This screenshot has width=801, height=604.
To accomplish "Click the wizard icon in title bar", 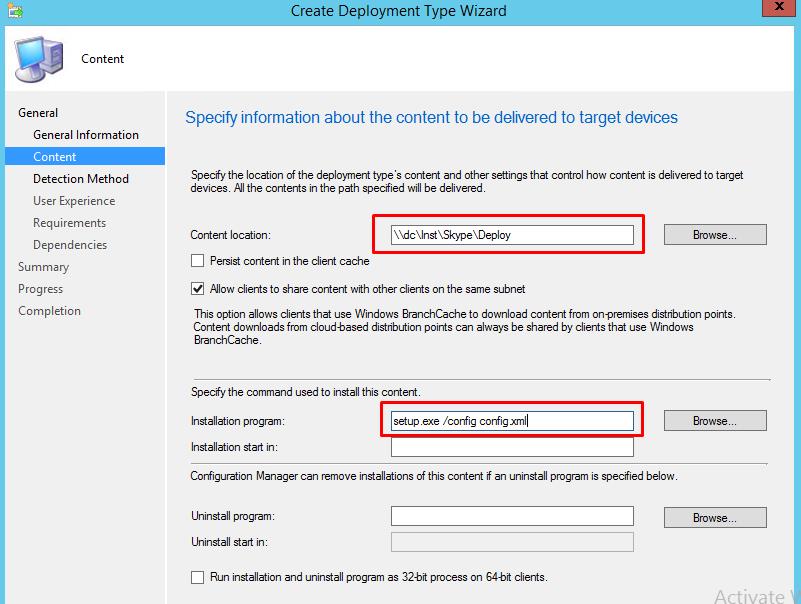I will point(12,11).
